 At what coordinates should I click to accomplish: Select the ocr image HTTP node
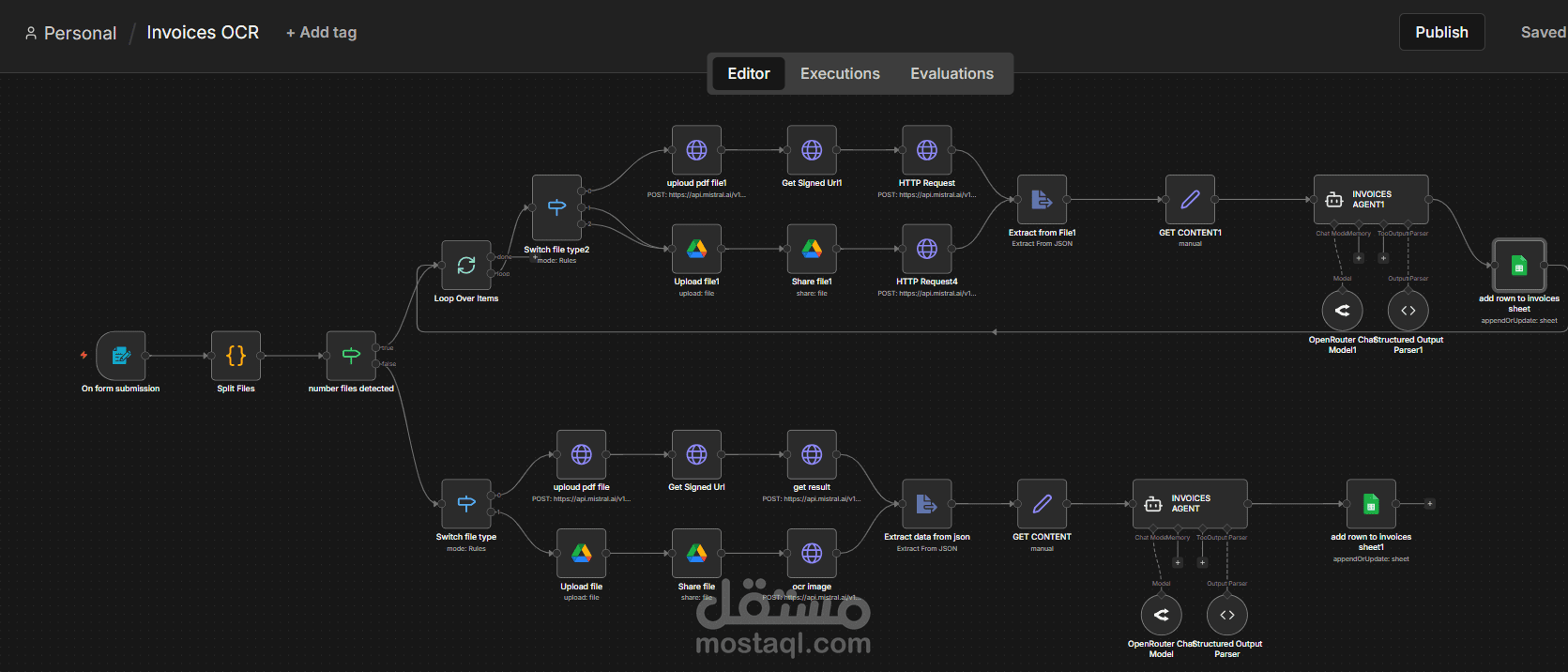[812, 554]
